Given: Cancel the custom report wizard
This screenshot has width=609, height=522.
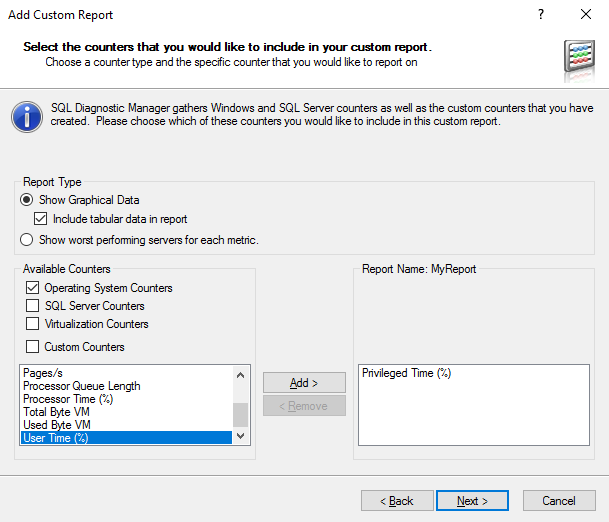Looking at the screenshot, I should [x=559, y=501].
